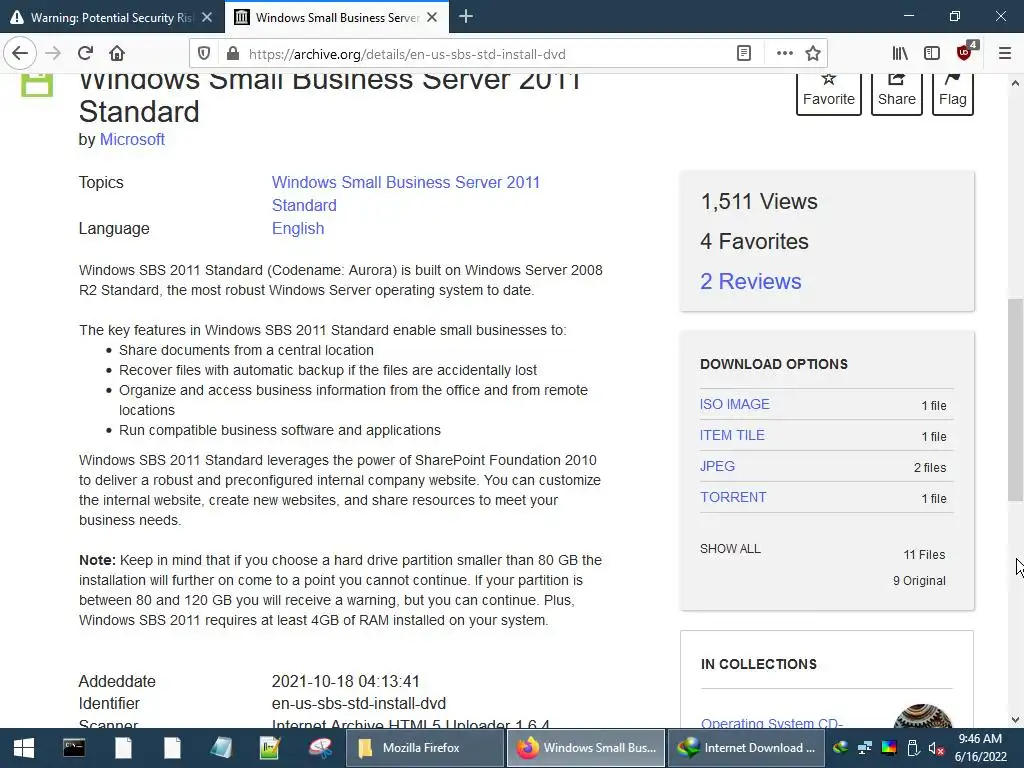1024x768 pixels.
Task: Click the scrollbar up arrow
Action: [x=1015, y=83]
